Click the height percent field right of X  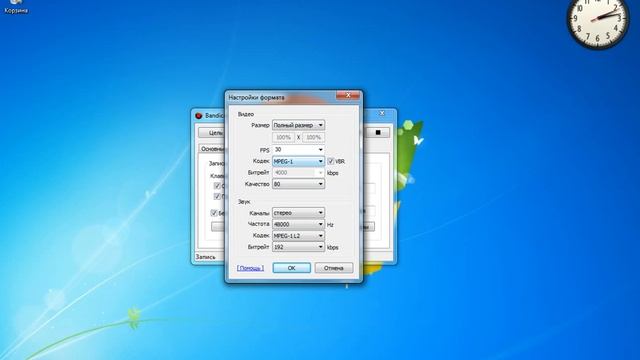[313, 137]
